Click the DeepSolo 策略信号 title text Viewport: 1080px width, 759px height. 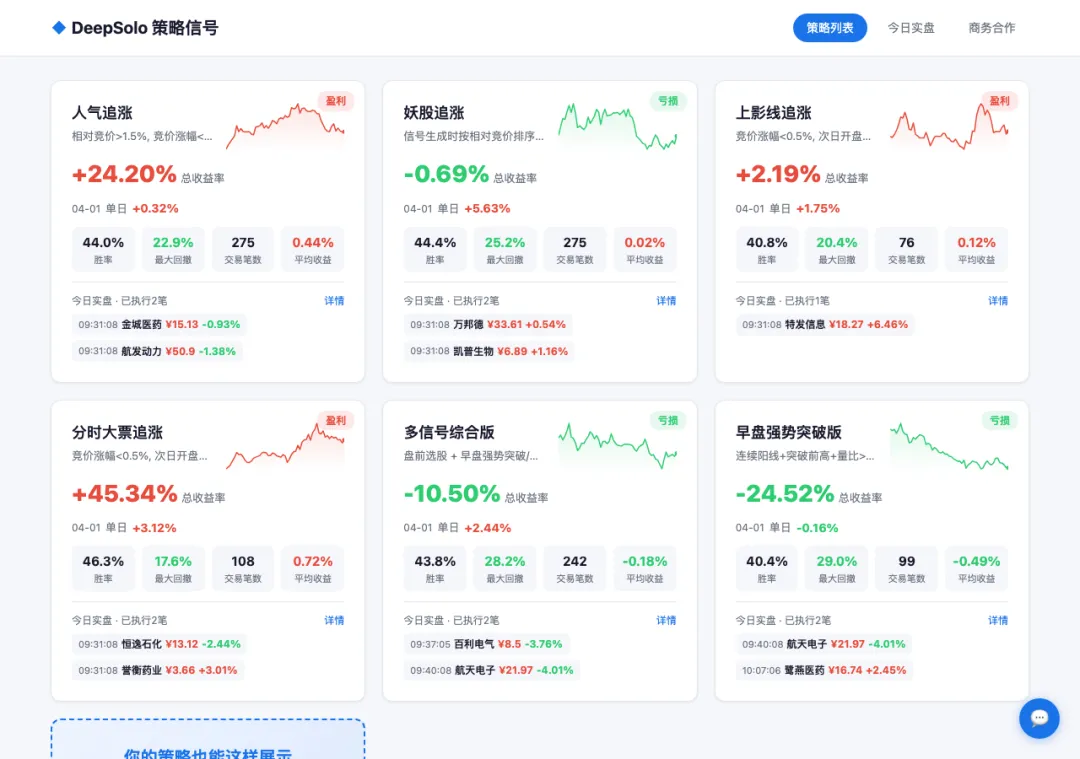(145, 28)
